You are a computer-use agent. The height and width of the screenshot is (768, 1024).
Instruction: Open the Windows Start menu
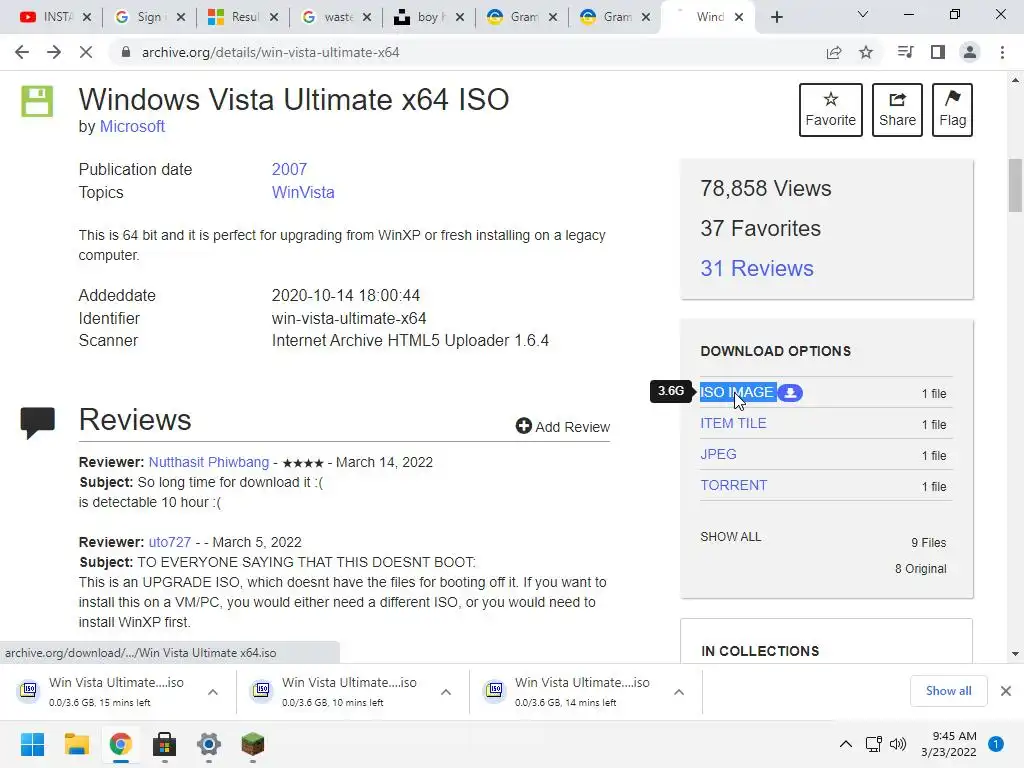[32, 744]
